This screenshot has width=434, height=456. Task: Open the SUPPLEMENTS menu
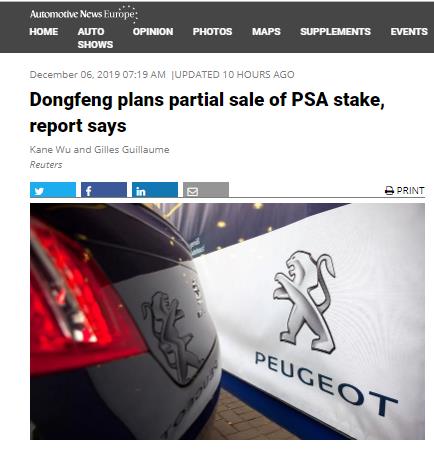(335, 31)
